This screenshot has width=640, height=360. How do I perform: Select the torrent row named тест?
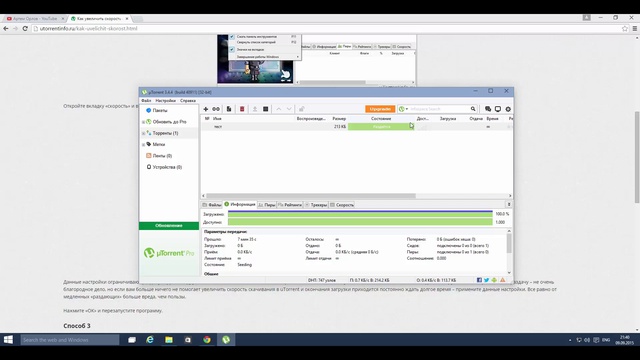357,127
